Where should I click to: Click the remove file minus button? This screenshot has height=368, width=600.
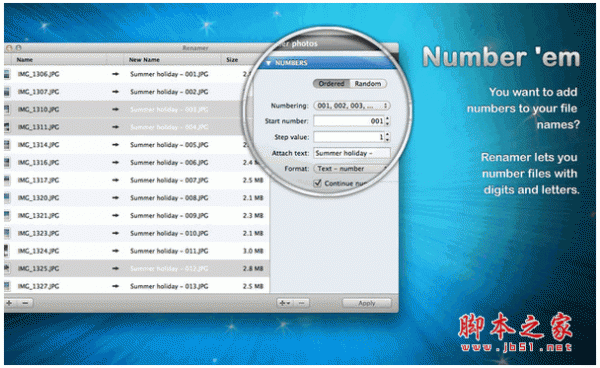tap(25, 303)
